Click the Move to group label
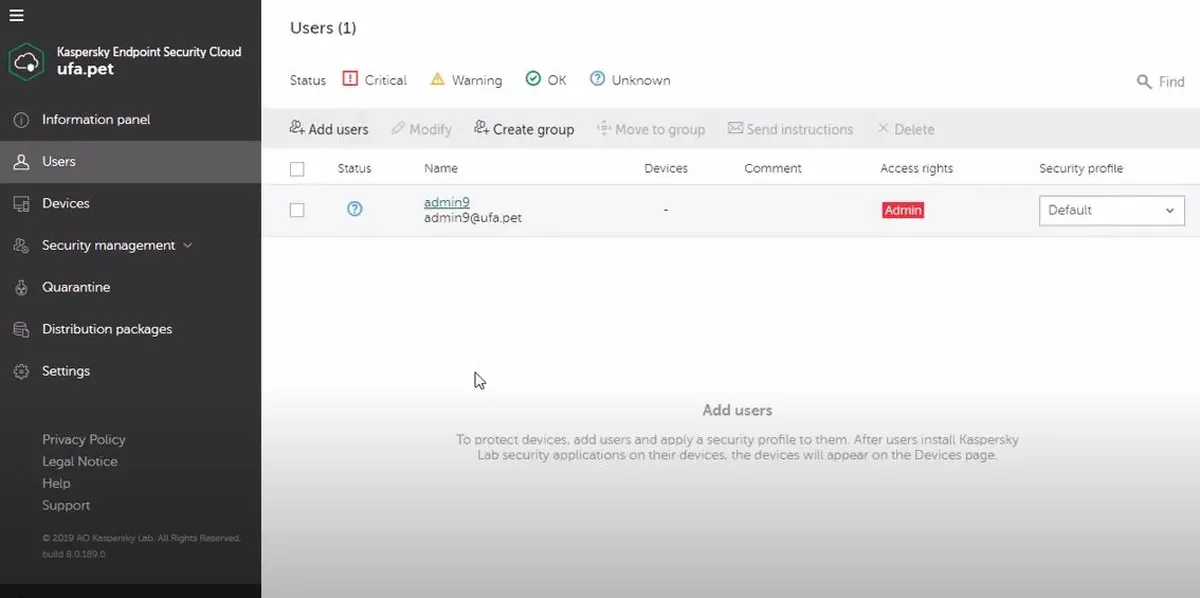 [x=660, y=129]
